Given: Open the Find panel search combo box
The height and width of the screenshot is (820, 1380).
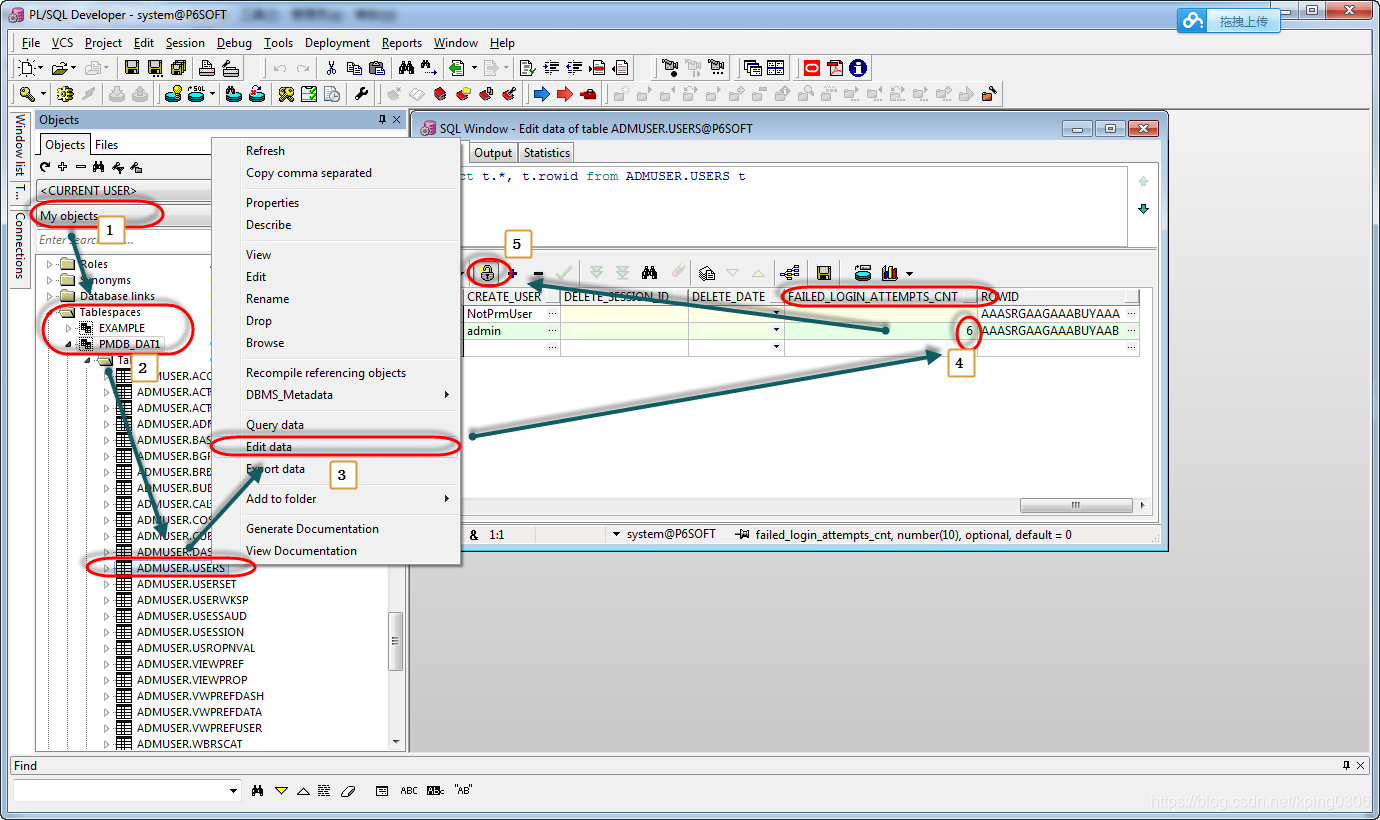Looking at the screenshot, I should click(126, 790).
